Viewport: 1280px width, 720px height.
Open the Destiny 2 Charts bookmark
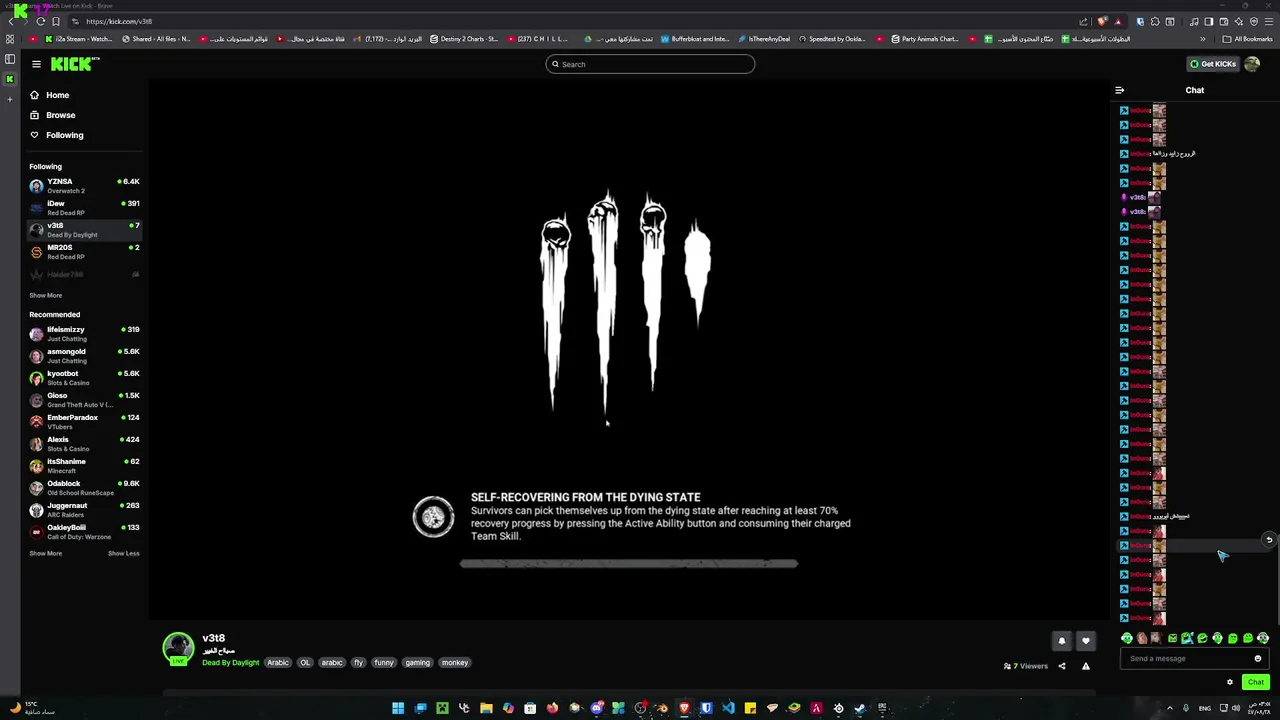point(464,39)
